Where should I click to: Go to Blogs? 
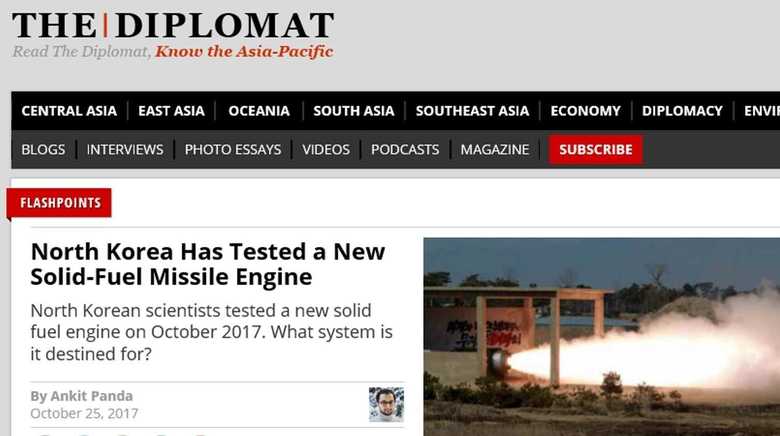43,149
